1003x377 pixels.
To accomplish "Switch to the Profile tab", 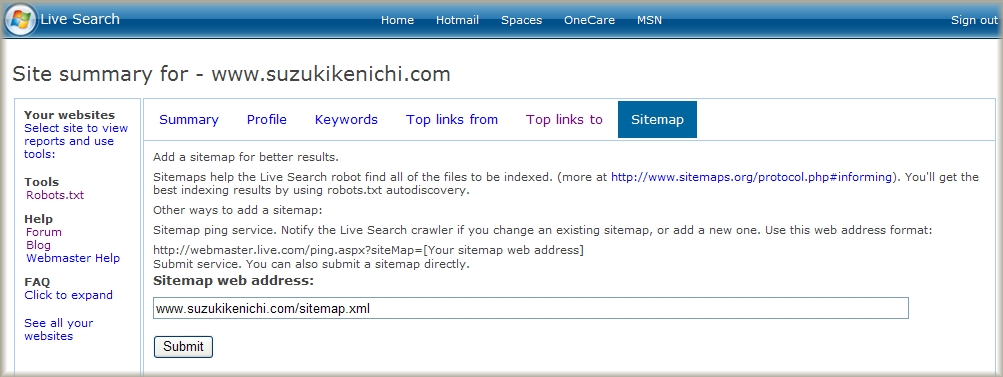I will click(267, 120).
